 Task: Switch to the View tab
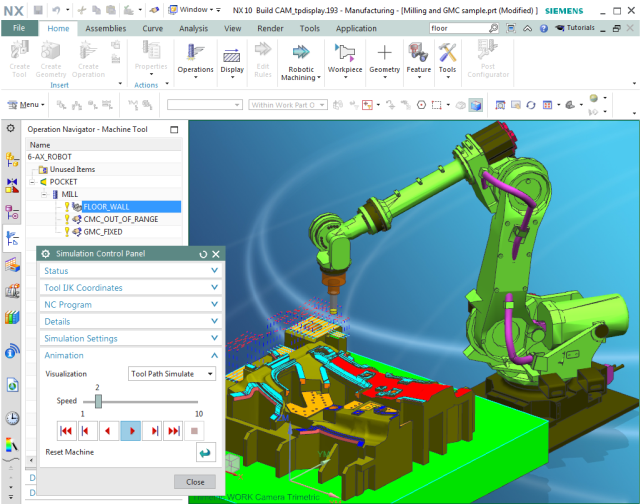232,29
